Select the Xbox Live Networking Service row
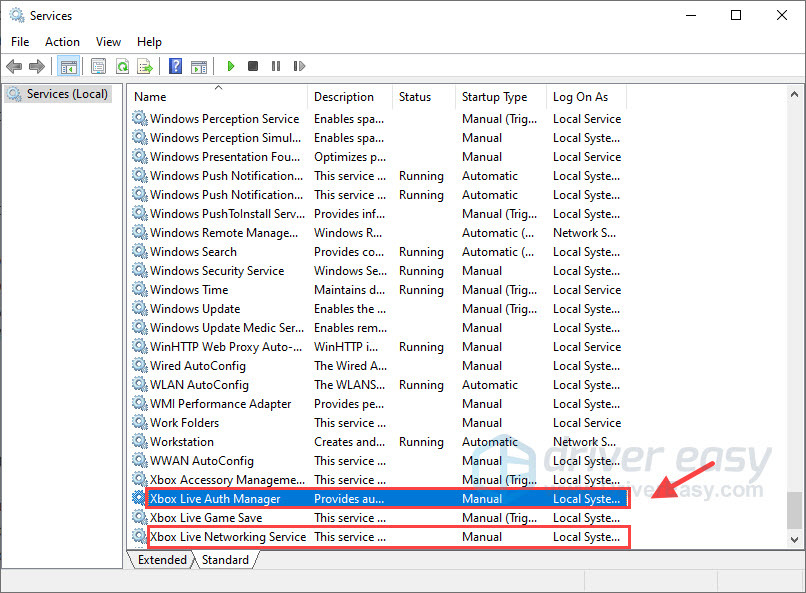Image resolution: width=806 pixels, height=593 pixels. coord(379,536)
